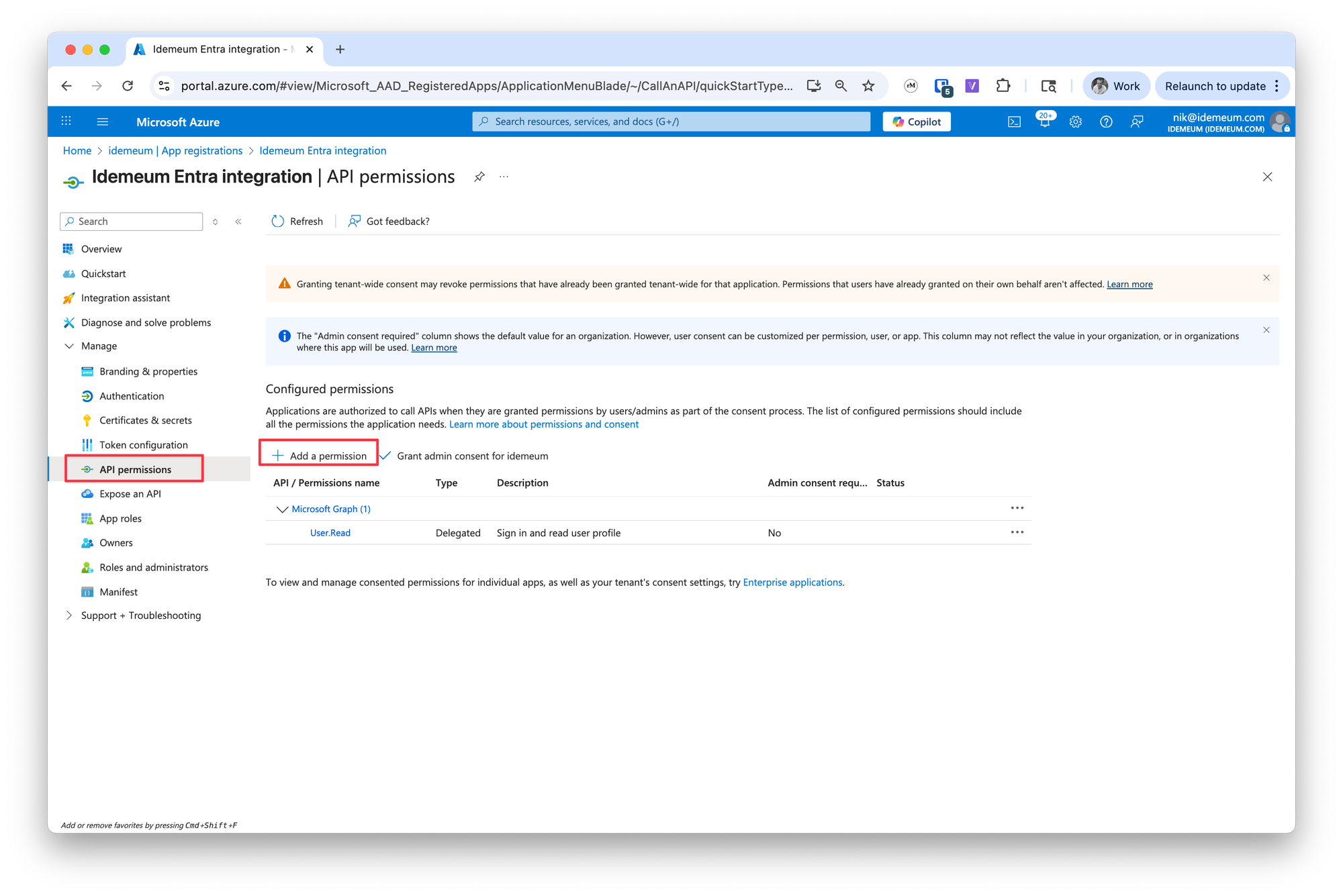Select API permissions menu item
Screen dimensions: 1343x896
click(x=135, y=470)
